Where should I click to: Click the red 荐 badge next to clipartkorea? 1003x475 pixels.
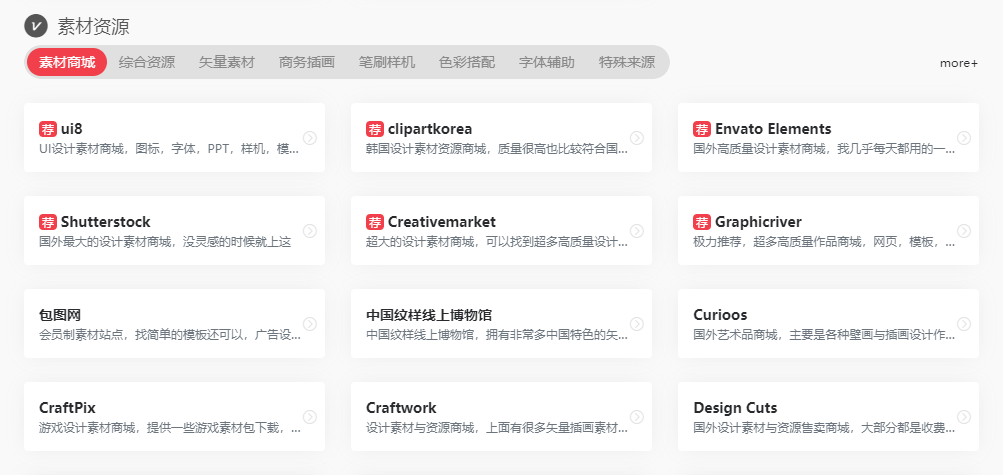[375, 129]
